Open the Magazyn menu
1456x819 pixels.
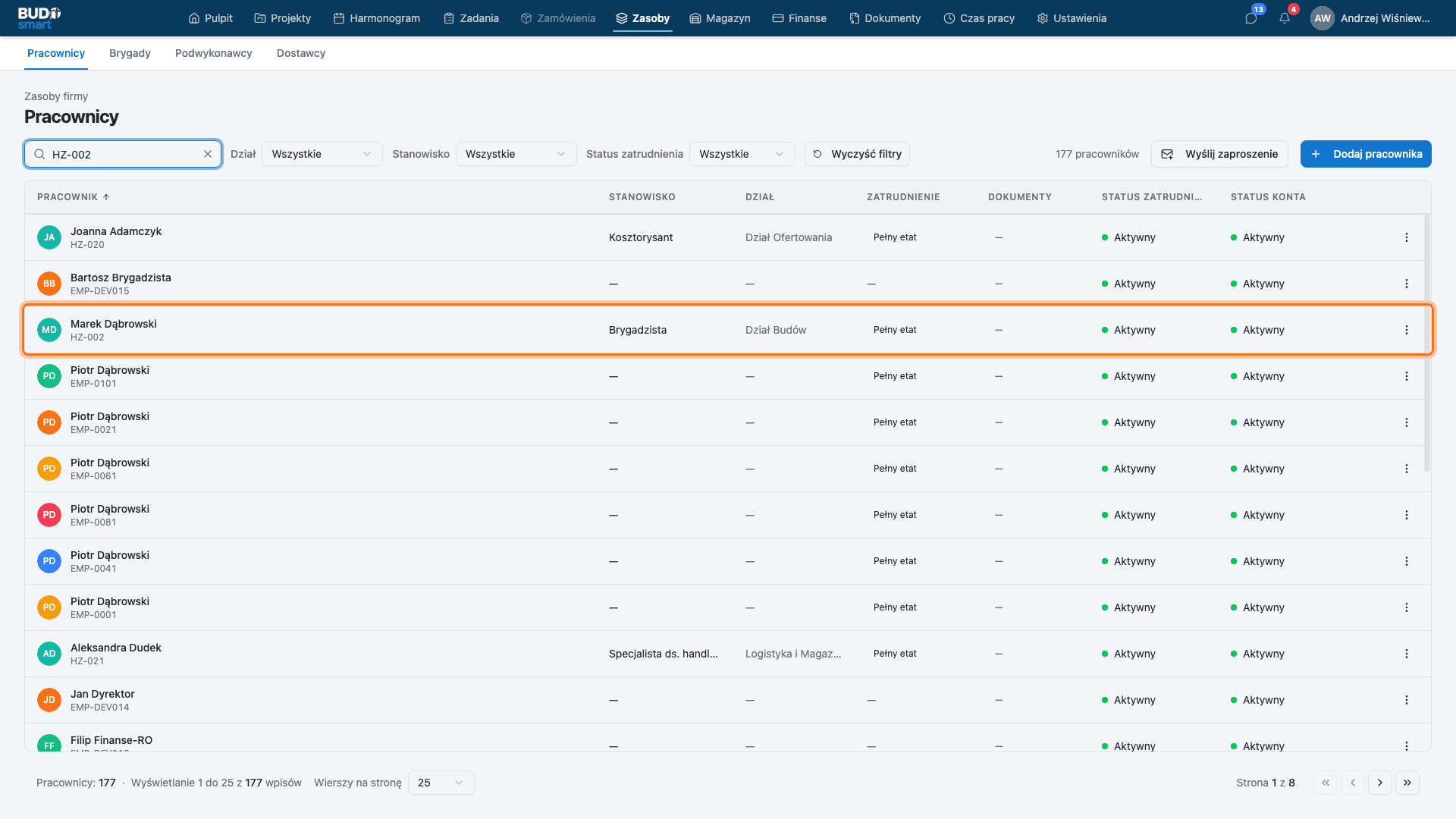(x=720, y=18)
